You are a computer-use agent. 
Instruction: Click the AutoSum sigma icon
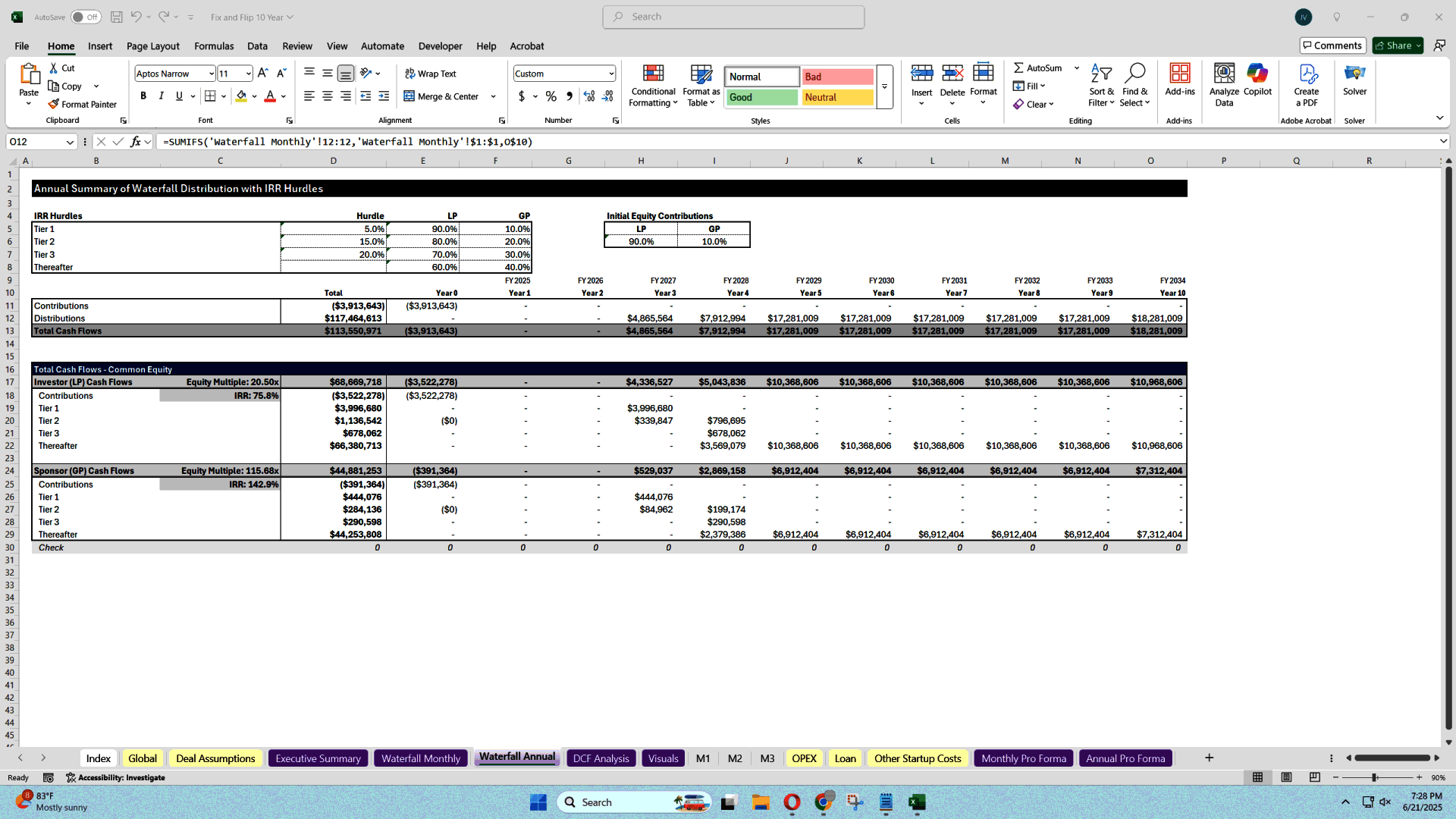pos(1018,67)
